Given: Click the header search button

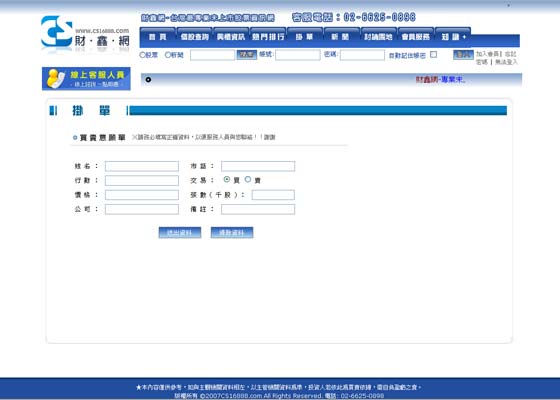Looking at the screenshot, I should click(x=247, y=55).
